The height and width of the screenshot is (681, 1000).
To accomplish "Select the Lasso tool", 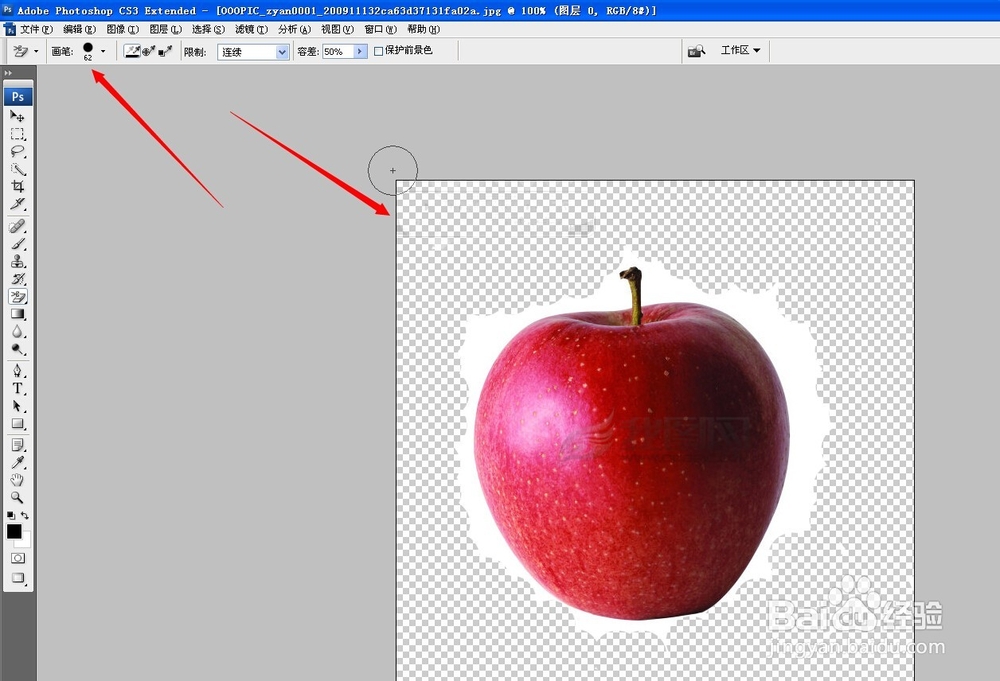I will 17,151.
